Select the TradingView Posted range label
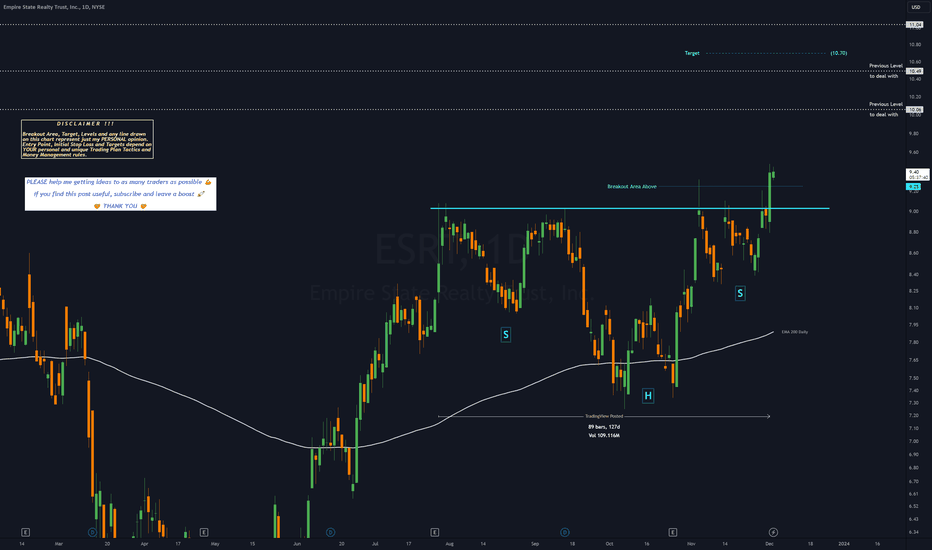932x550 pixels. (604, 416)
